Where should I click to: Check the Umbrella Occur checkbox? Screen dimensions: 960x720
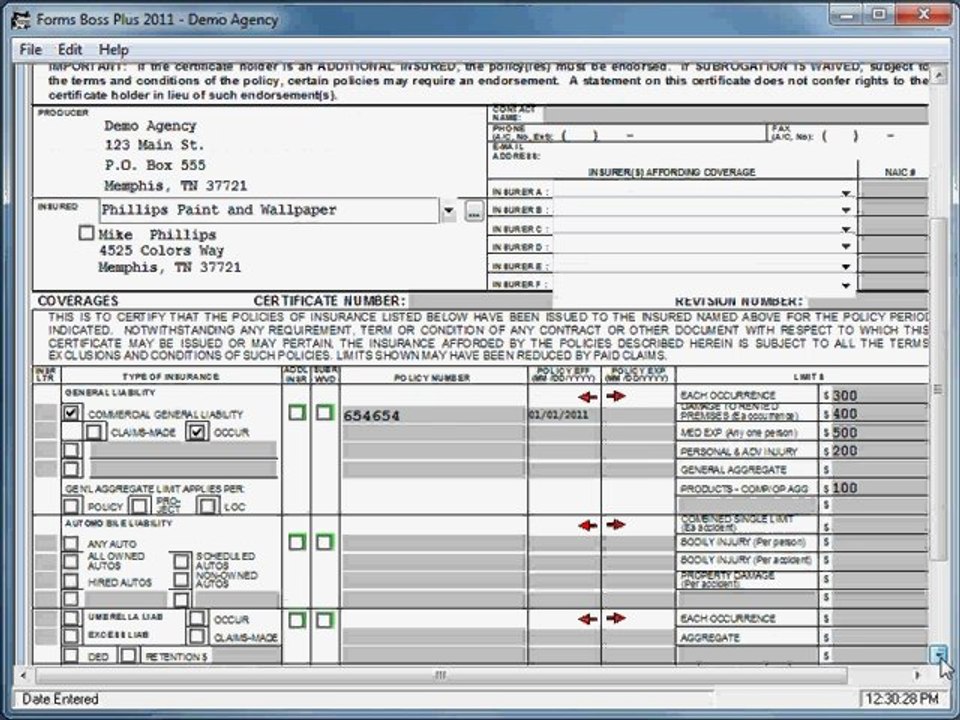coord(197,618)
